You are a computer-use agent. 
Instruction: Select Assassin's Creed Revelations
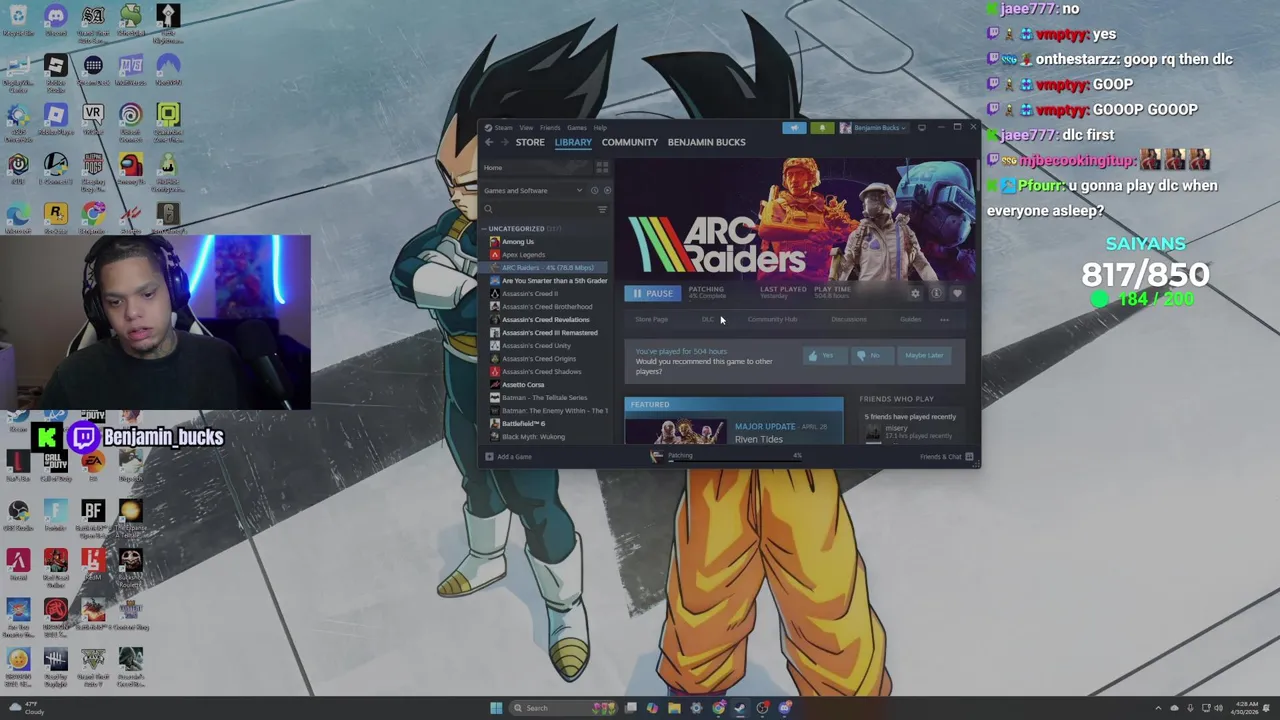pos(546,320)
